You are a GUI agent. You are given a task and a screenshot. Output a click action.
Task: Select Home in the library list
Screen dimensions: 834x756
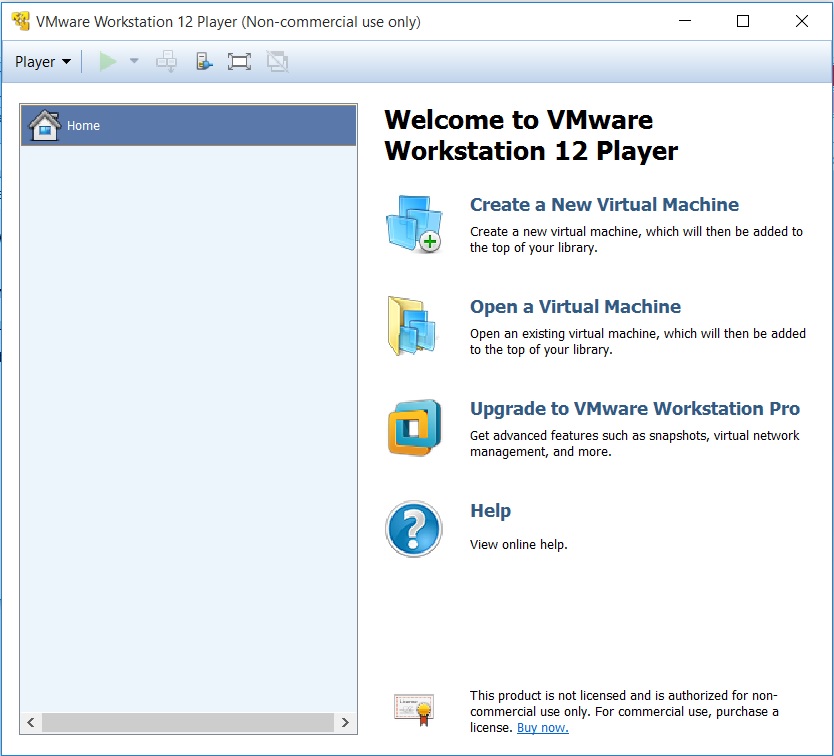click(188, 126)
